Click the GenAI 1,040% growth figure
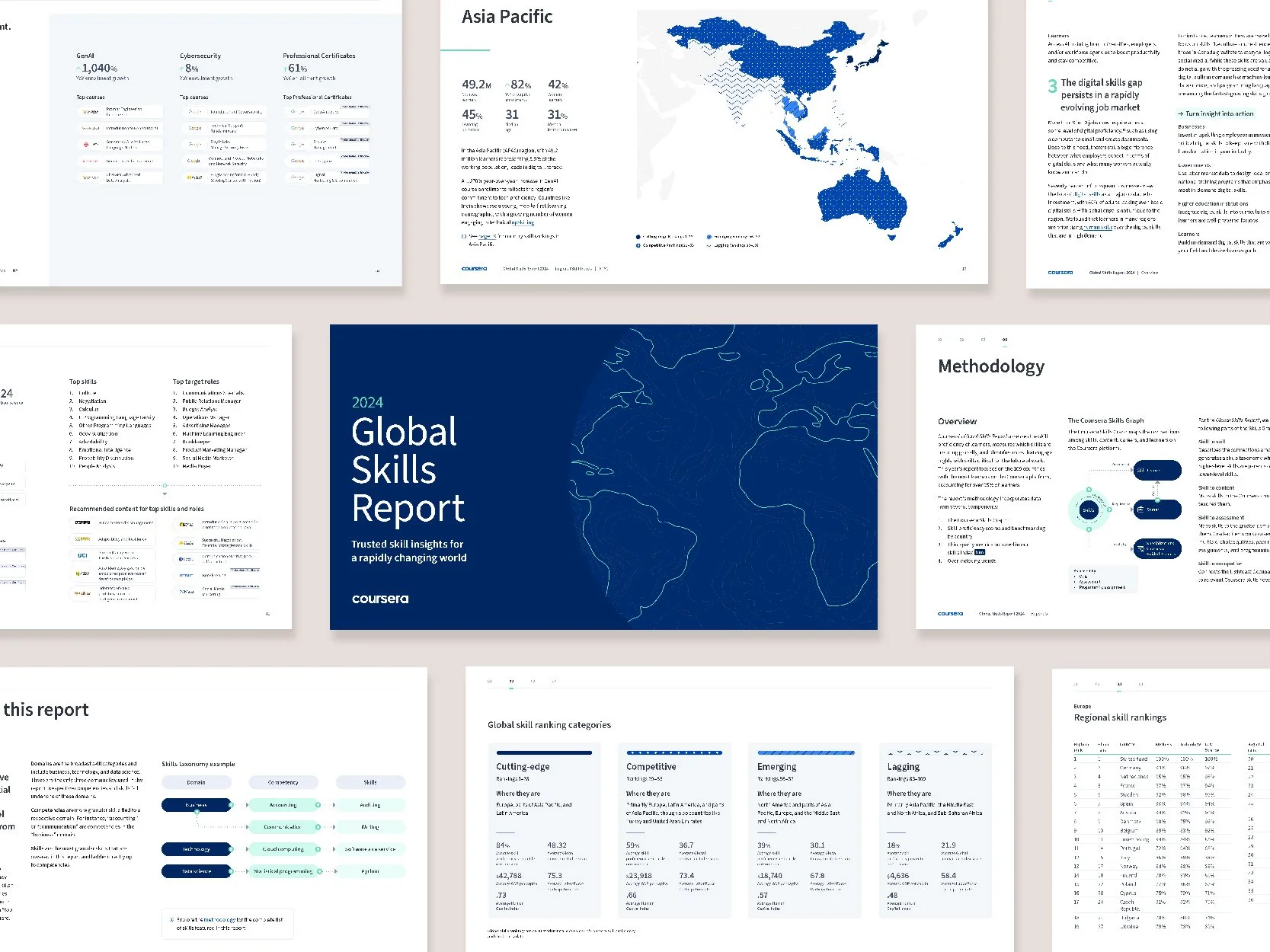 point(98,69)
